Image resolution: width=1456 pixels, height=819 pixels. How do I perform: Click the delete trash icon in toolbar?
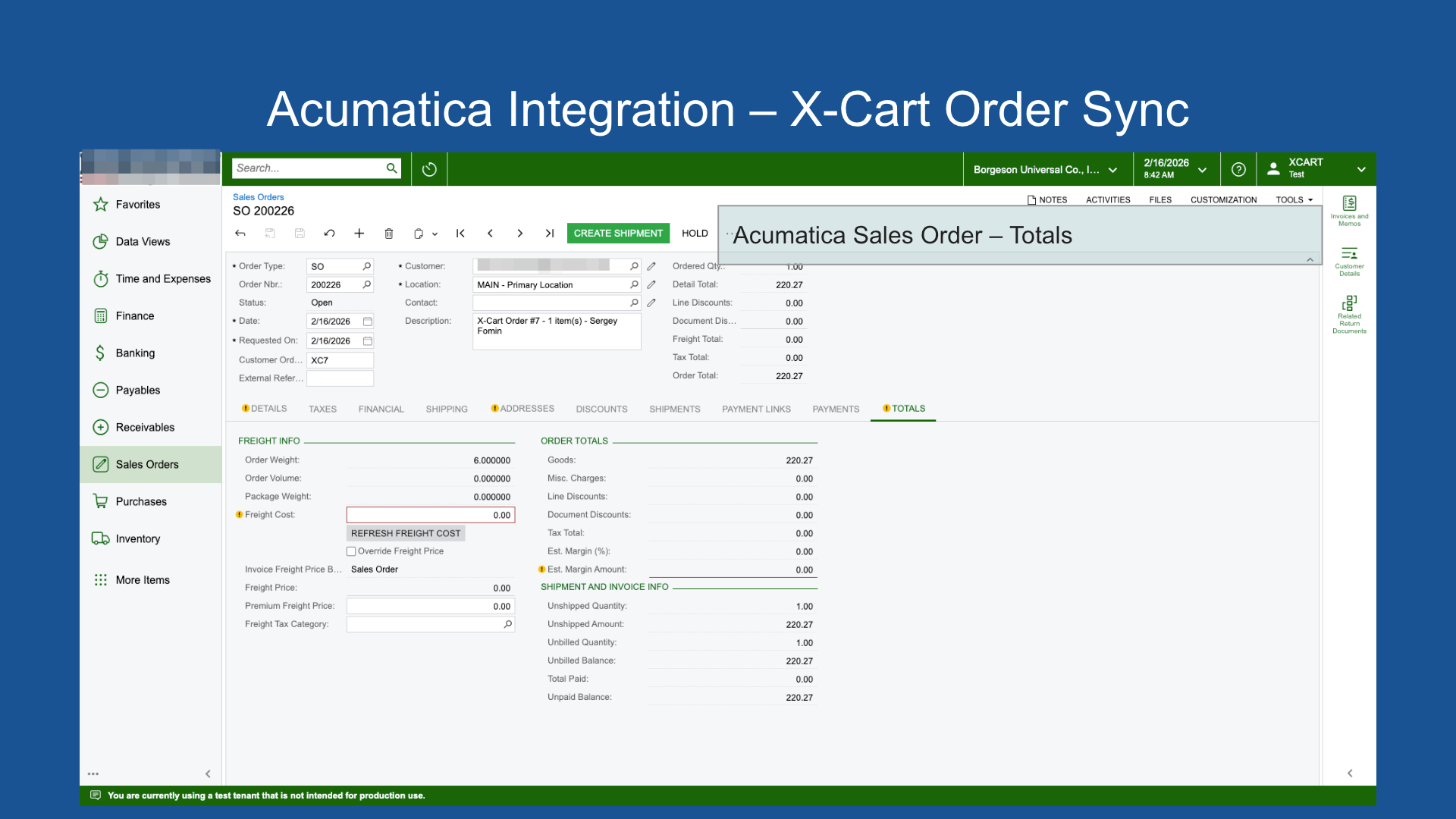tap(389, 234)
